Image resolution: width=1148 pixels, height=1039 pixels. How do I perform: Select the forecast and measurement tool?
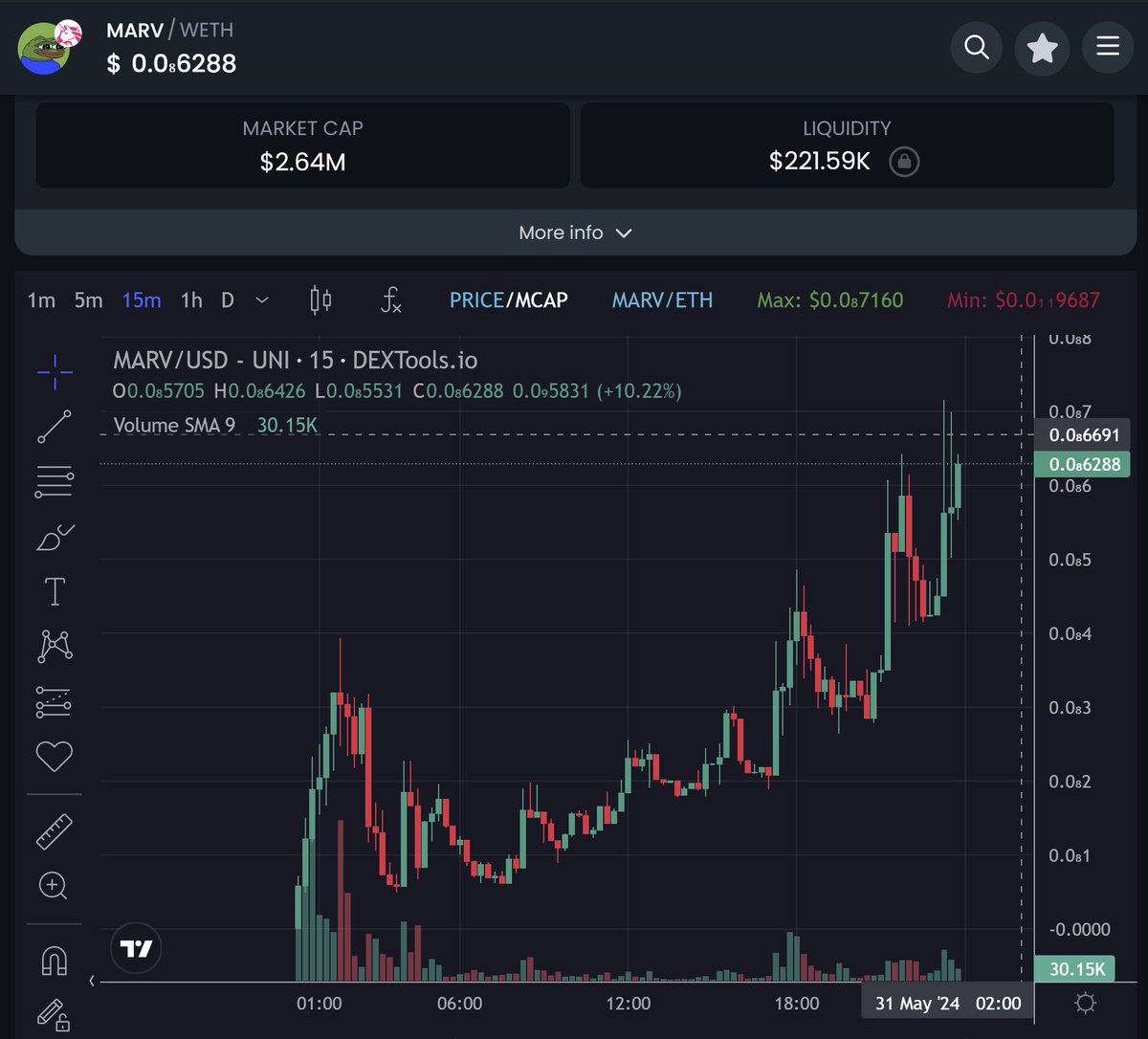(55, 702)
